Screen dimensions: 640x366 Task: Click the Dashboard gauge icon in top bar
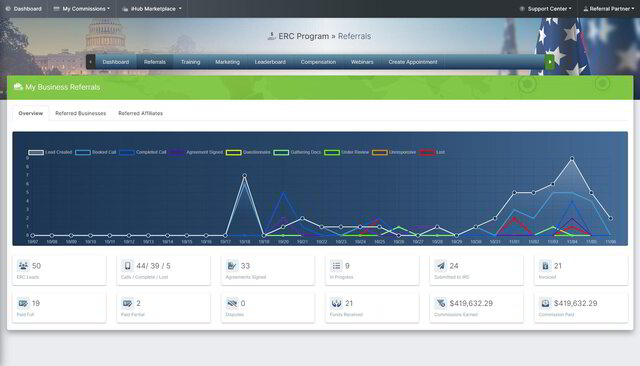pyautogui.click(x=8, y=9)
